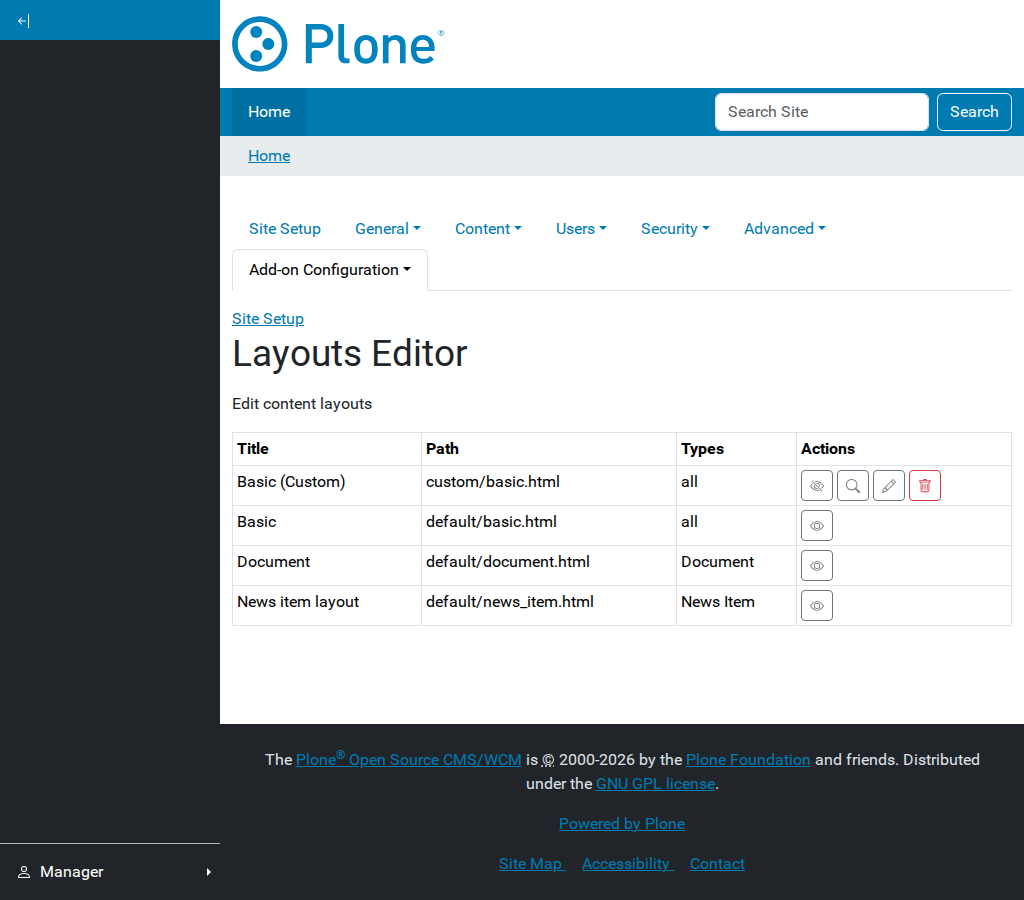Open the Plone Open Source CMS/WCM link
Image resolution: width=1024 pixels, height=900 pixels.
tap(409, 759)
